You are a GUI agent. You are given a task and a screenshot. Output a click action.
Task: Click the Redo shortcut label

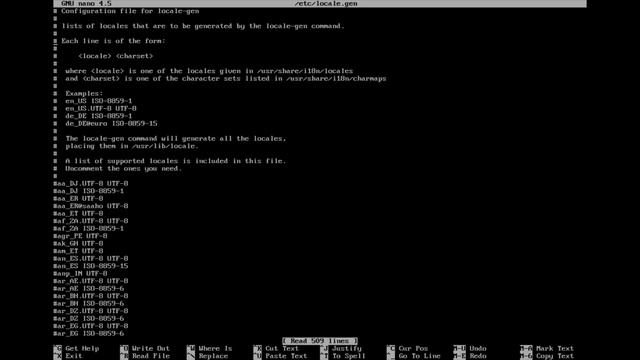(x=478, y=356)
